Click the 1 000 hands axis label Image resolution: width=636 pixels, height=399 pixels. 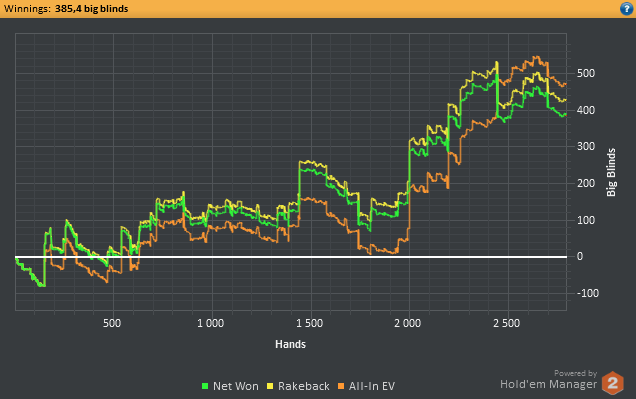tap(211, 324)
